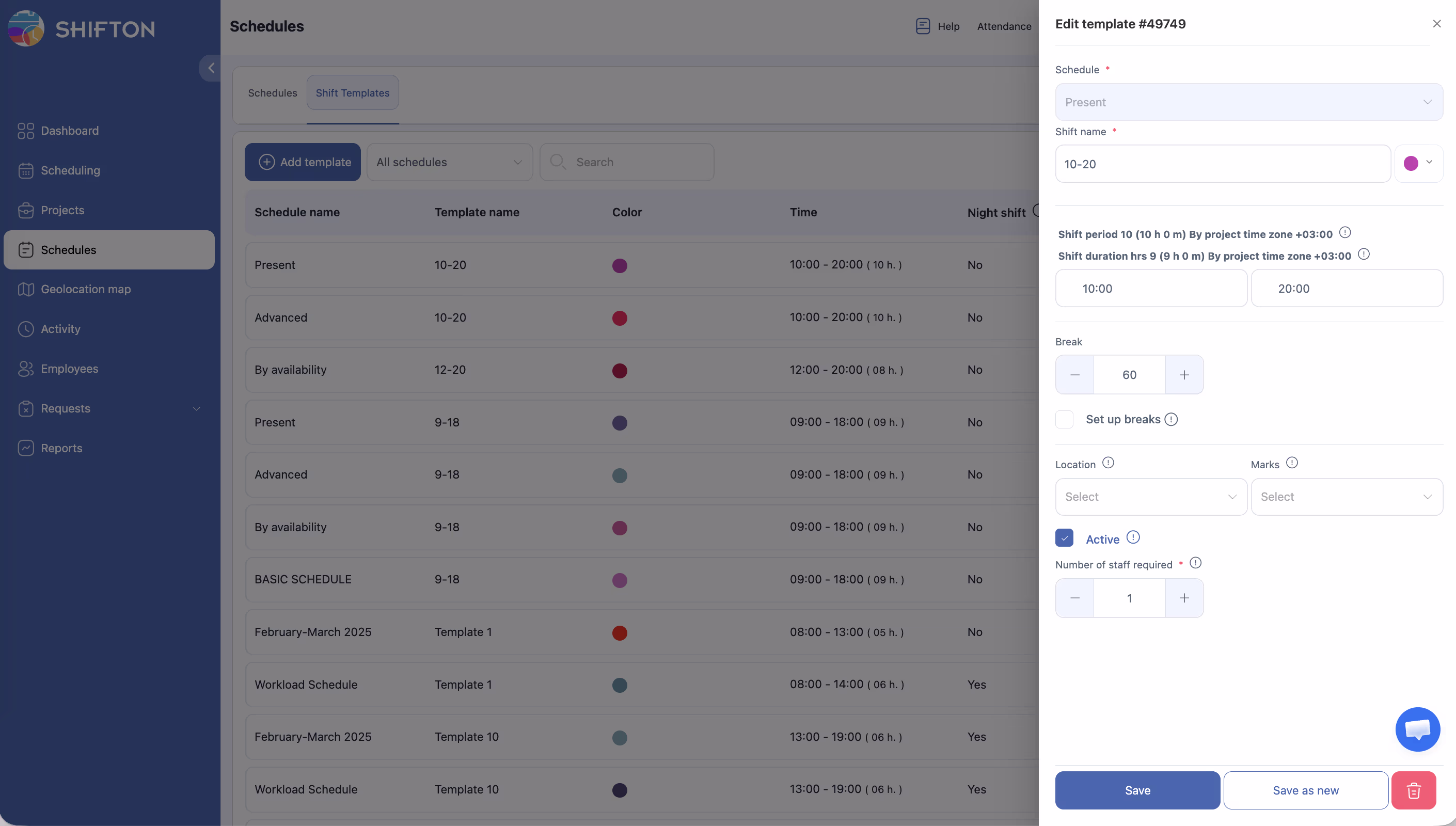The image size is (1456, 826).
Task: Click the Help book icon in header
Action: tap(922, 26)
